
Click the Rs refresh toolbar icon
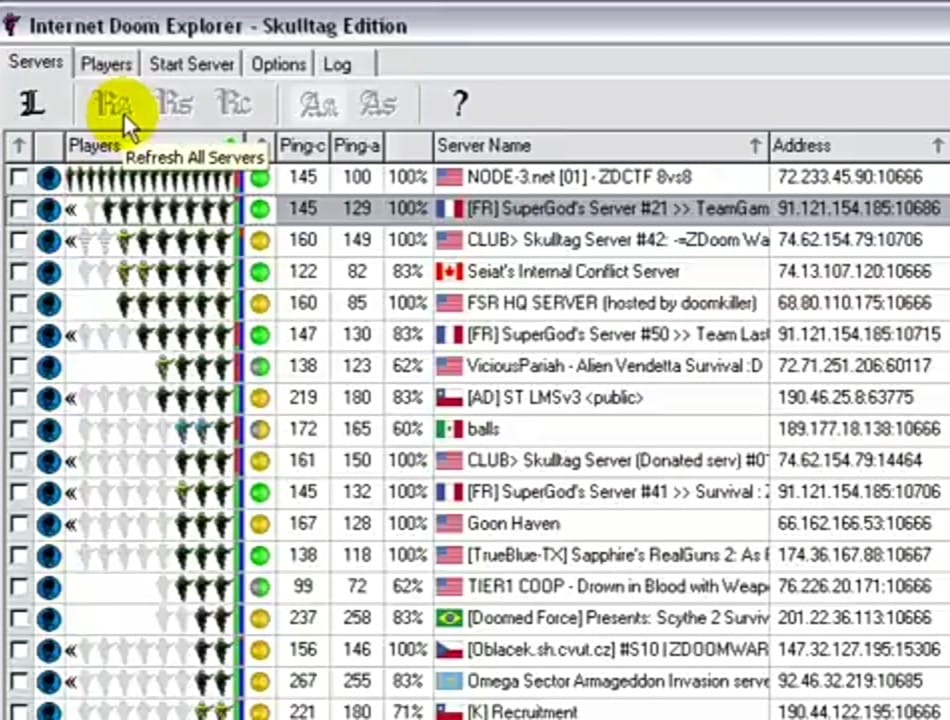(x=174, y=103)
